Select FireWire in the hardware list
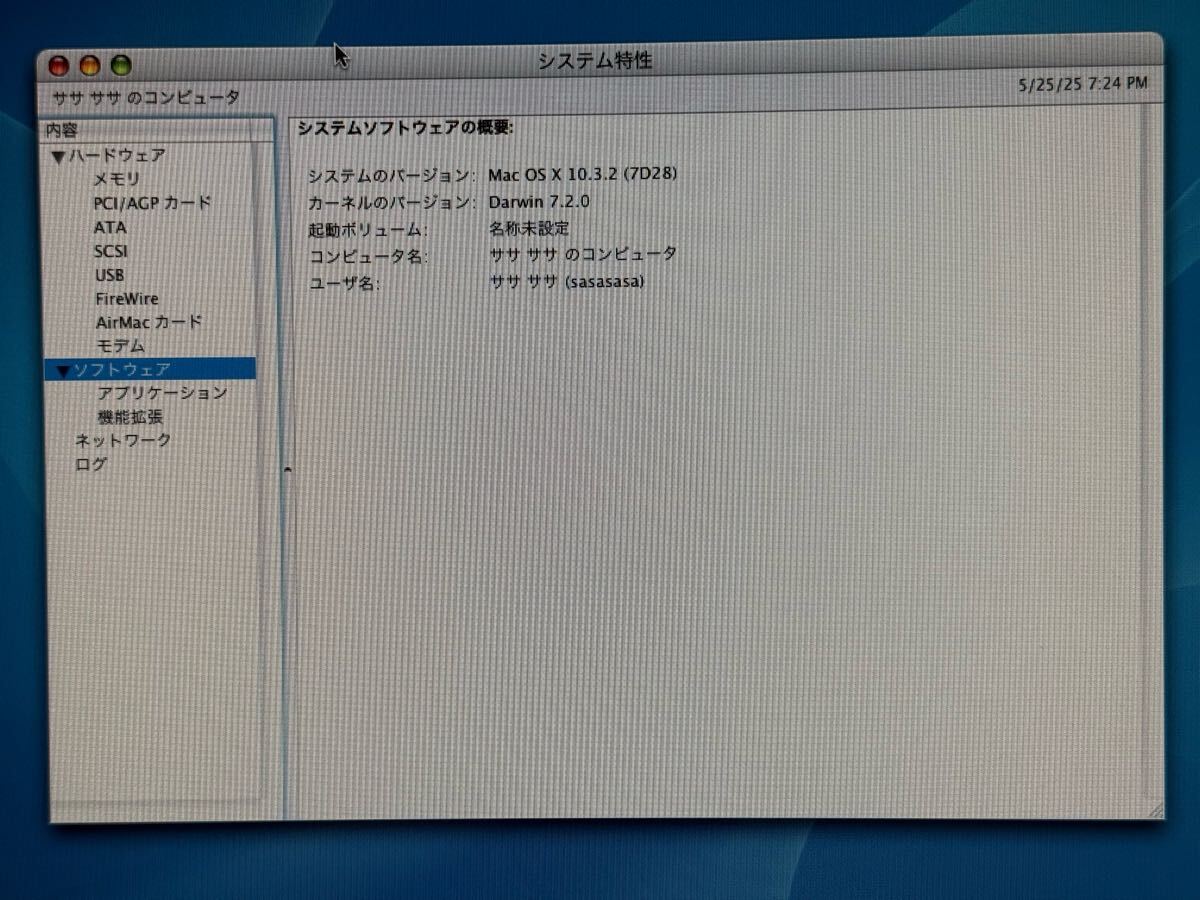The width and height of the screenshot is (1200, 900). coord(127,299)
